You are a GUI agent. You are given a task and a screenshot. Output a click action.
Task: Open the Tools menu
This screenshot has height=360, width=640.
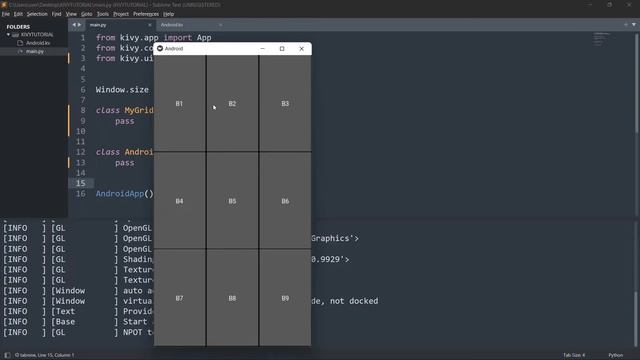[103, 14]
